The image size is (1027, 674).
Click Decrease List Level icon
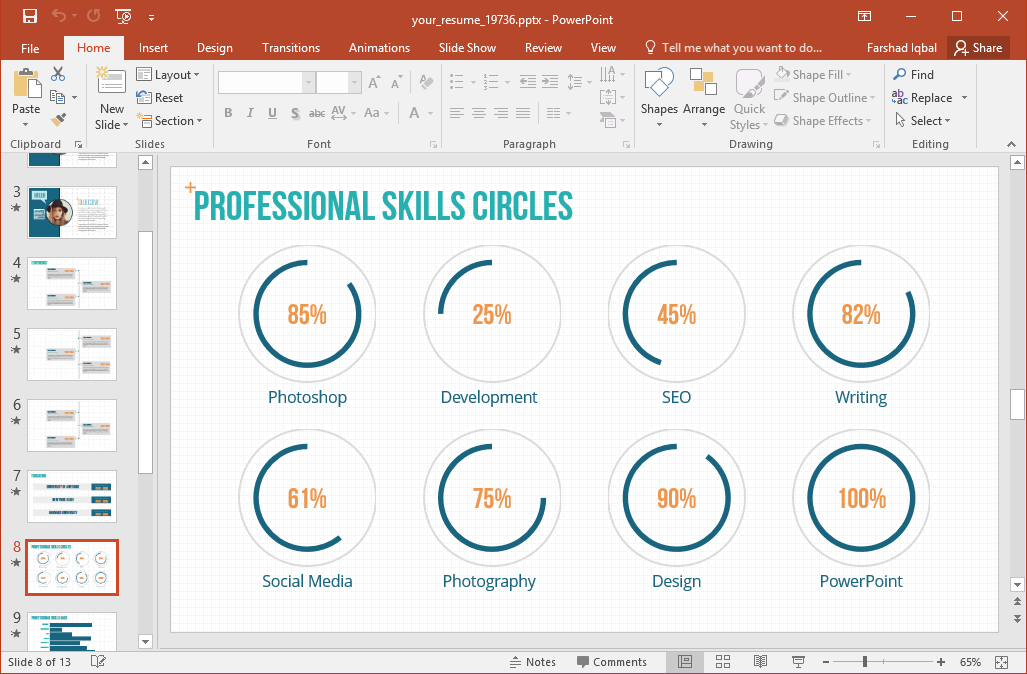(x=527, y=82)
